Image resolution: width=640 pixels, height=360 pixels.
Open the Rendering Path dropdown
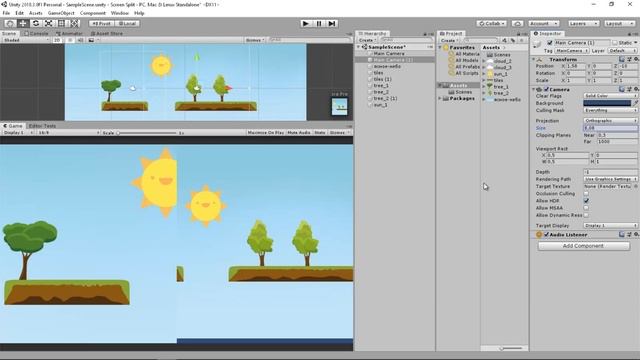611,179
